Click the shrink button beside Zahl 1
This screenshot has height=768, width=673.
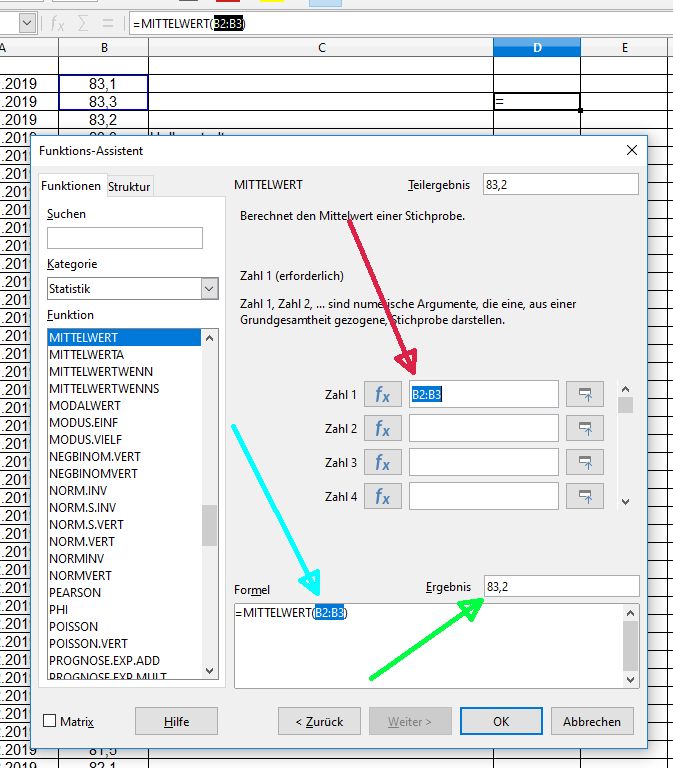(585, 395)
